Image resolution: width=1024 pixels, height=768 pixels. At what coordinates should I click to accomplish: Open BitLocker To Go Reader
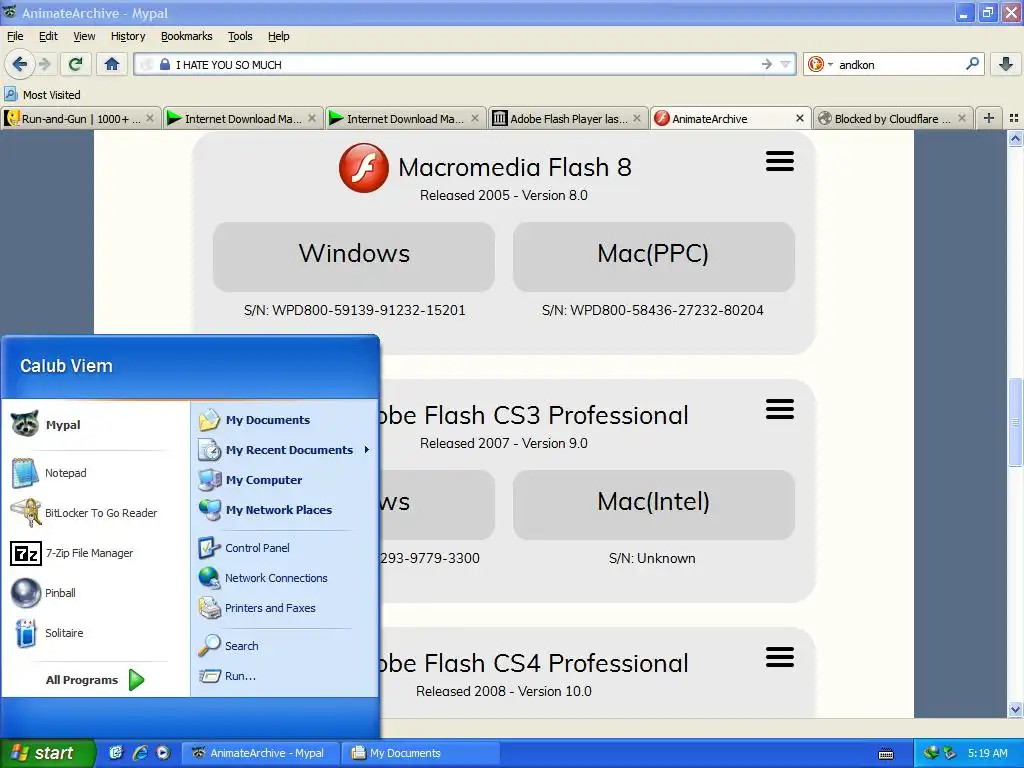point(95,513)
